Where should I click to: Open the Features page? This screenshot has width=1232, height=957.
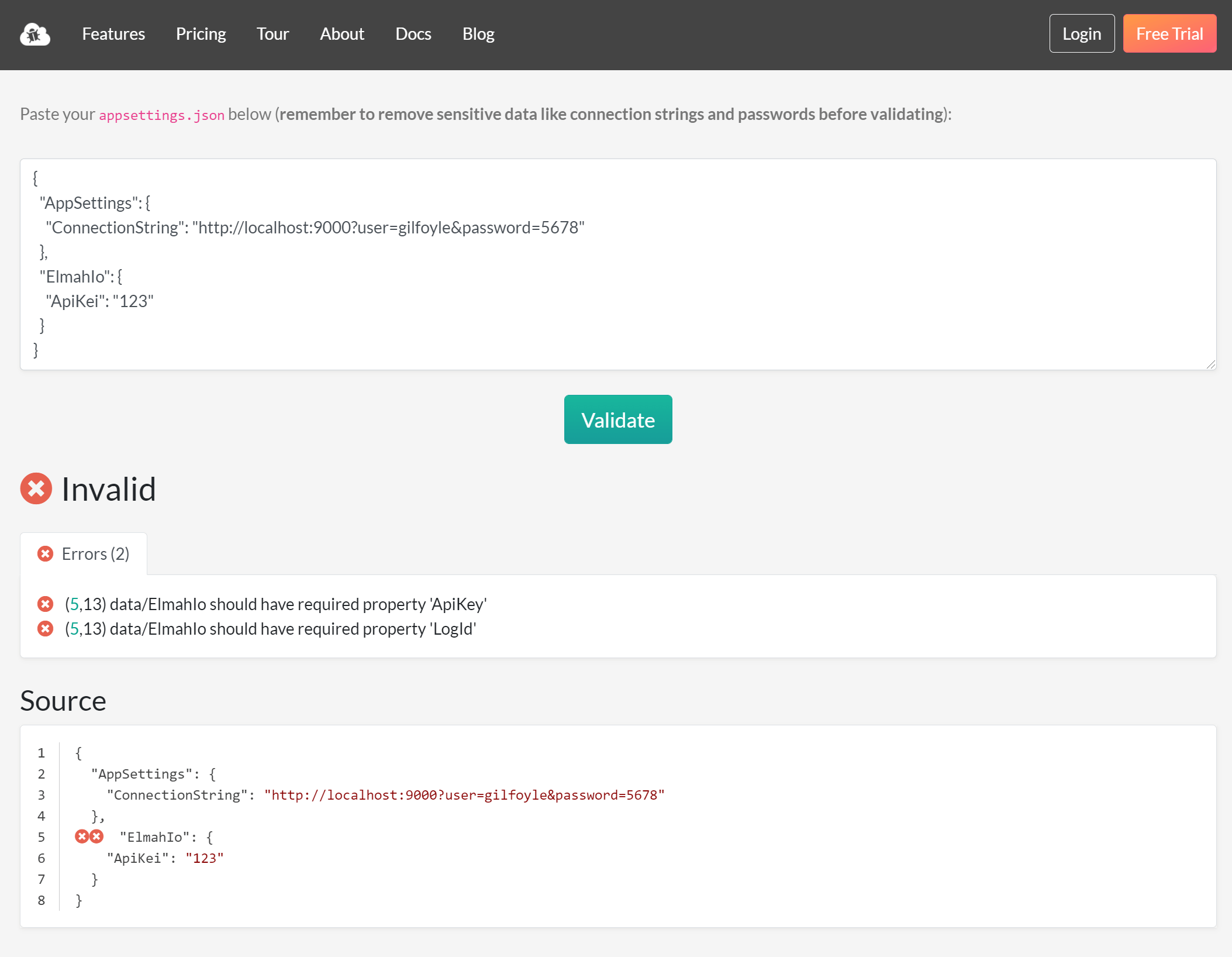point(113,34)
